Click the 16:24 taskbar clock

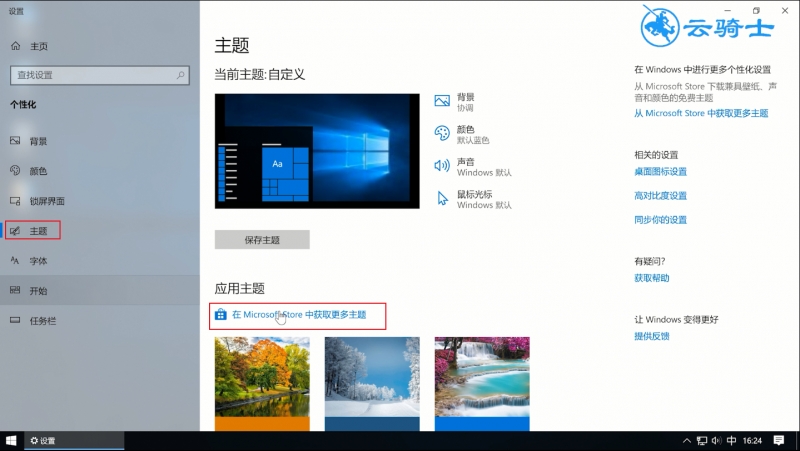(753, 441)
